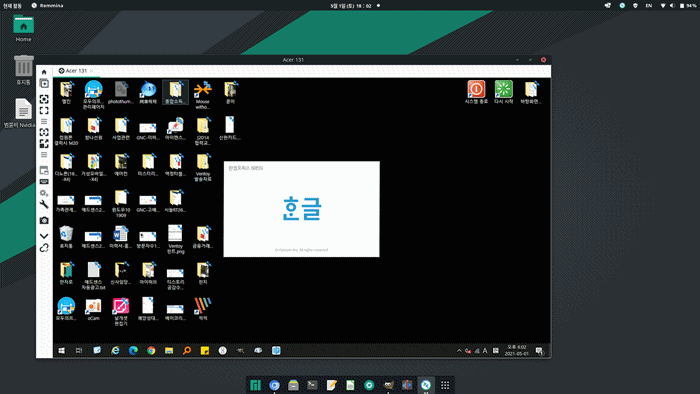Screen dimensions: 700x394
Task: Open Remmina main window via home icon
Action: [44, 72]
